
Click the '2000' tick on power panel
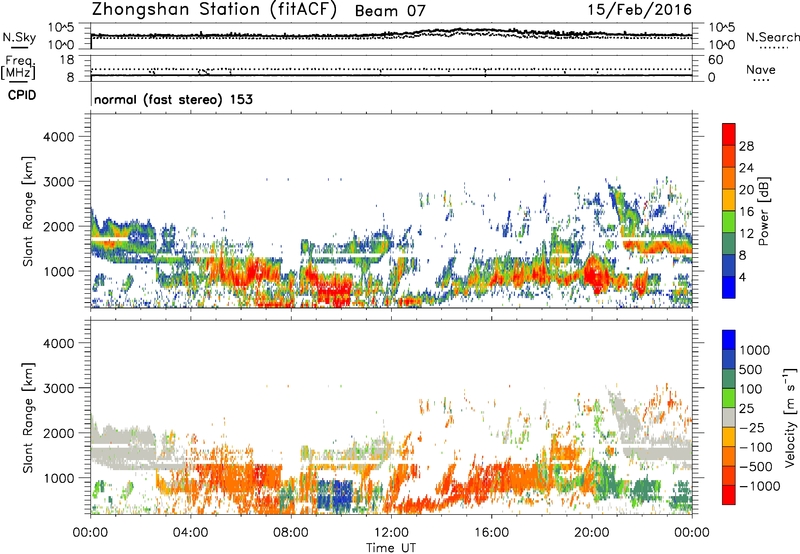[x=58, y=226]
